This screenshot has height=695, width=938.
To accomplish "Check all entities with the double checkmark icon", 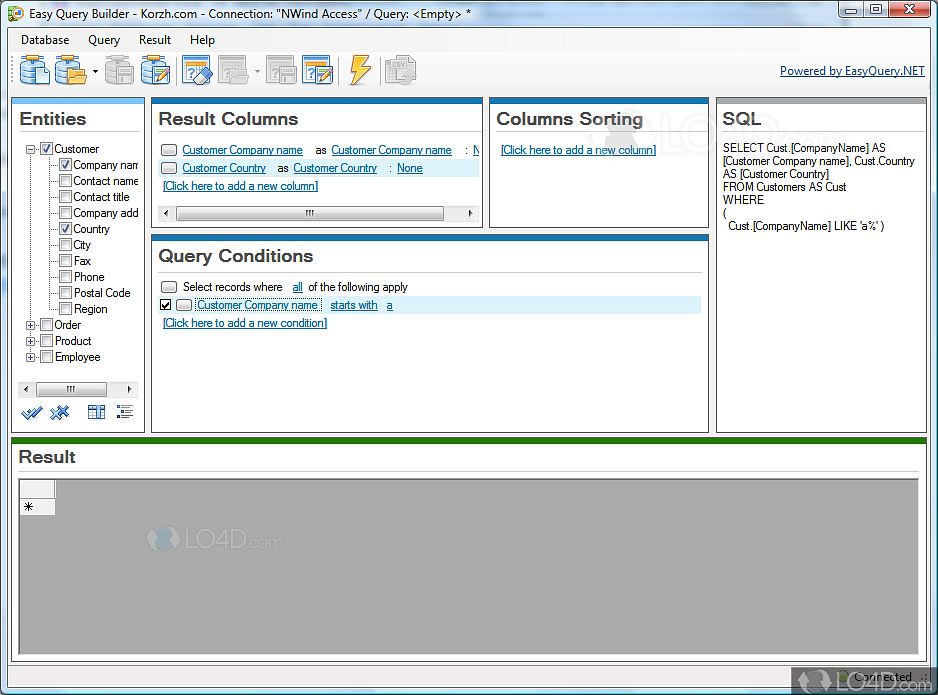I will pos(32,411).
